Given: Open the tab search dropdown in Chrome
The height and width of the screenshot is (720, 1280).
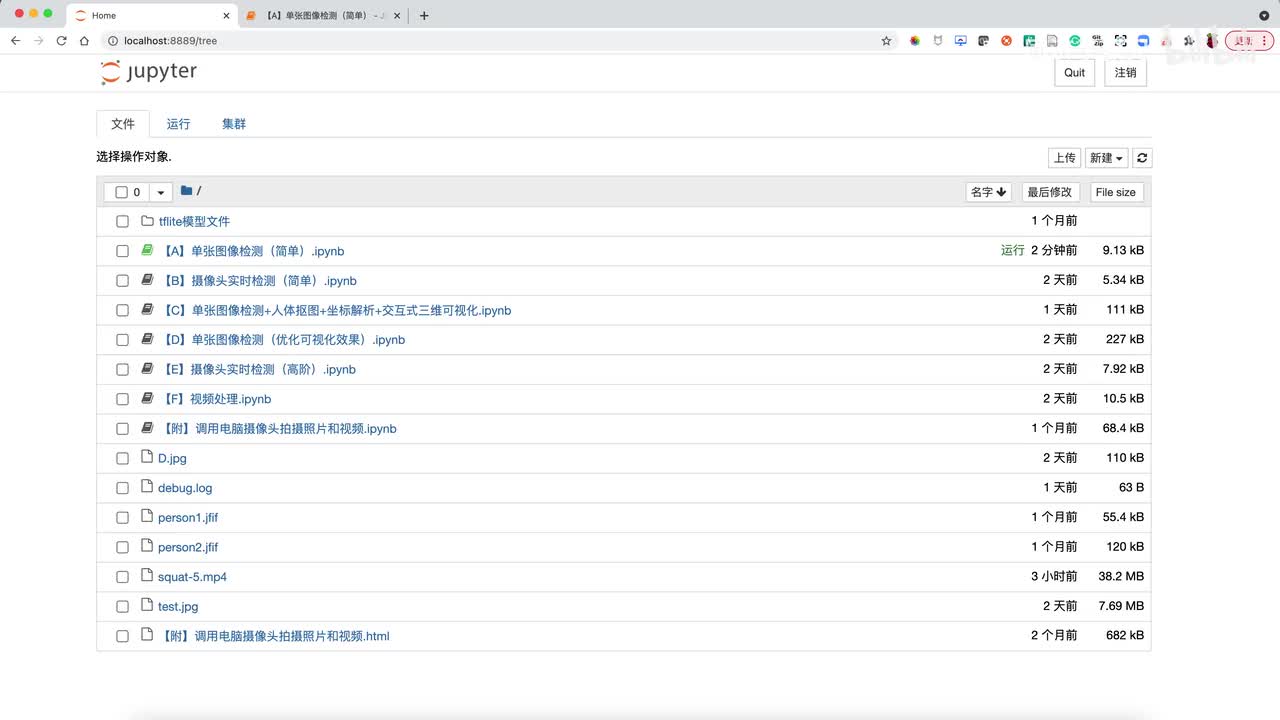Looking at the screenshot, I should (x=1264, y=15).
